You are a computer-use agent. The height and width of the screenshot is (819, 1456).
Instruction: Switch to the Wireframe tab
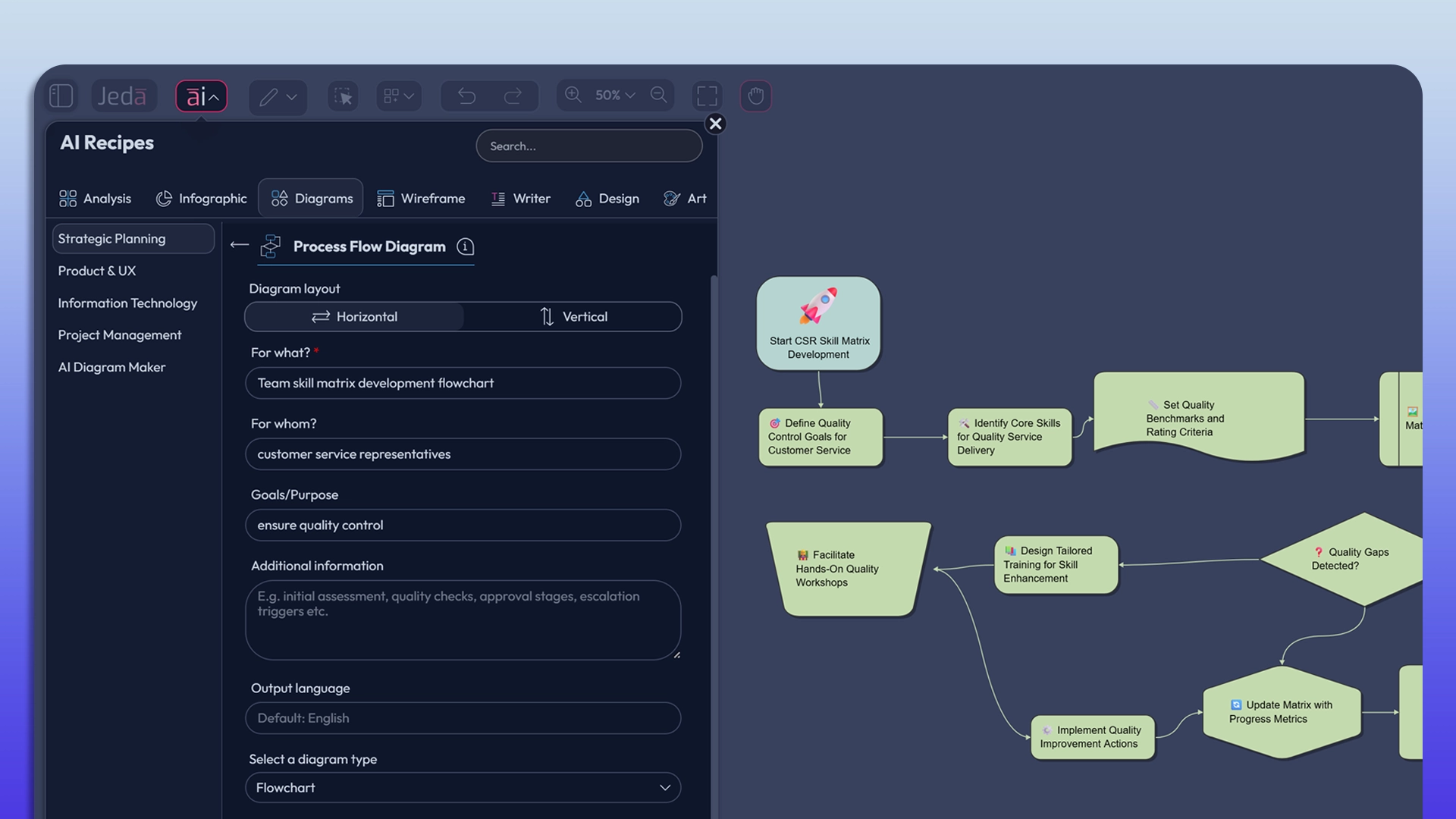[x=421, y=199]
